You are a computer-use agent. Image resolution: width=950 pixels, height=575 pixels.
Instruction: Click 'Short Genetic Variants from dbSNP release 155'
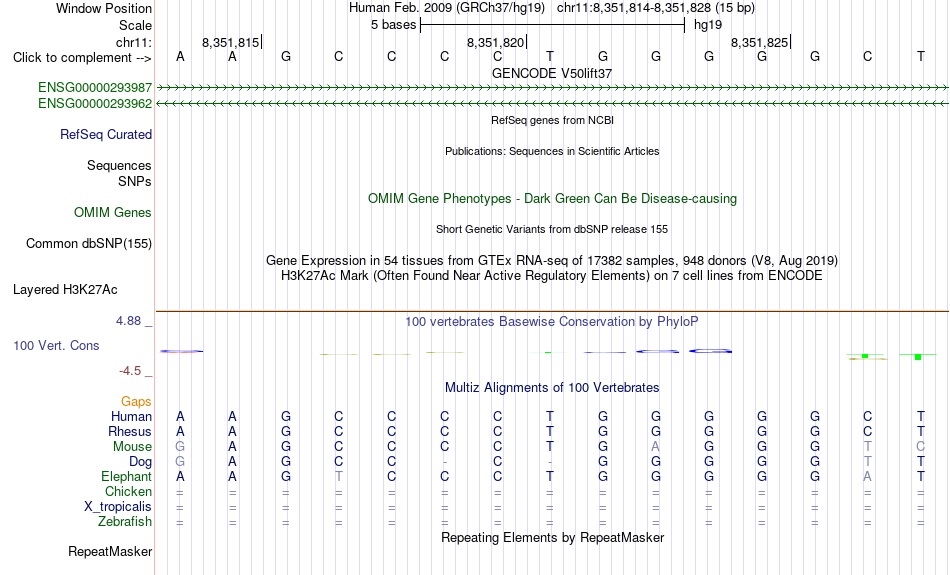tap(552, 230)
